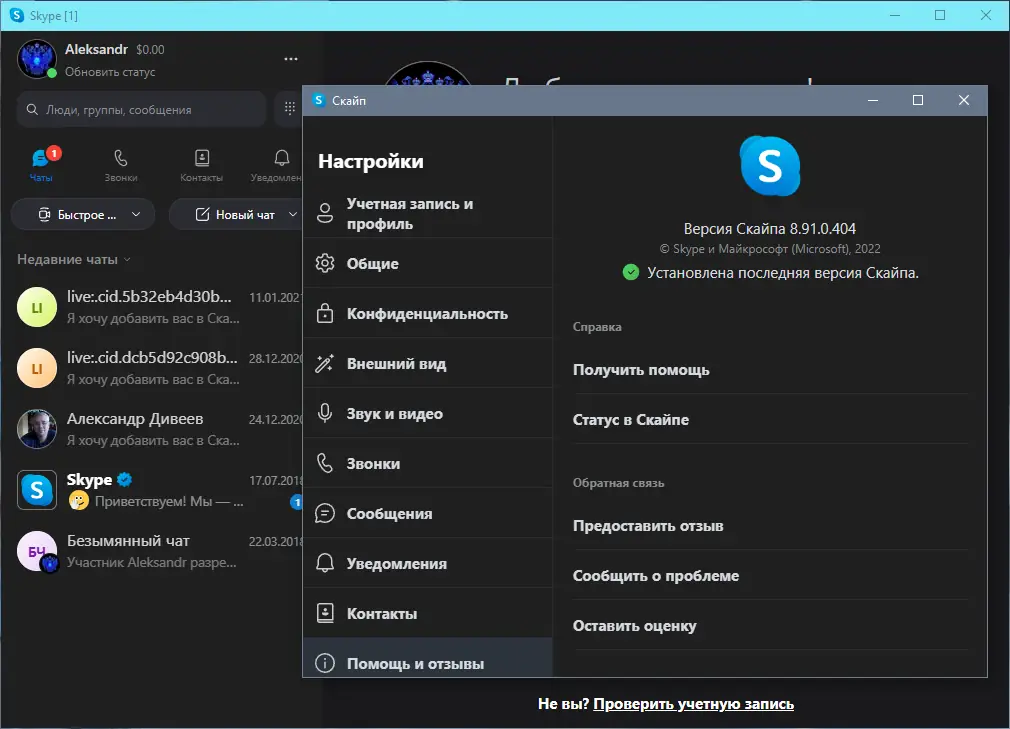This screenshot has height=729, width=1010.
Task: Click the unread badge on Skype chat
Action: point(296,502)
